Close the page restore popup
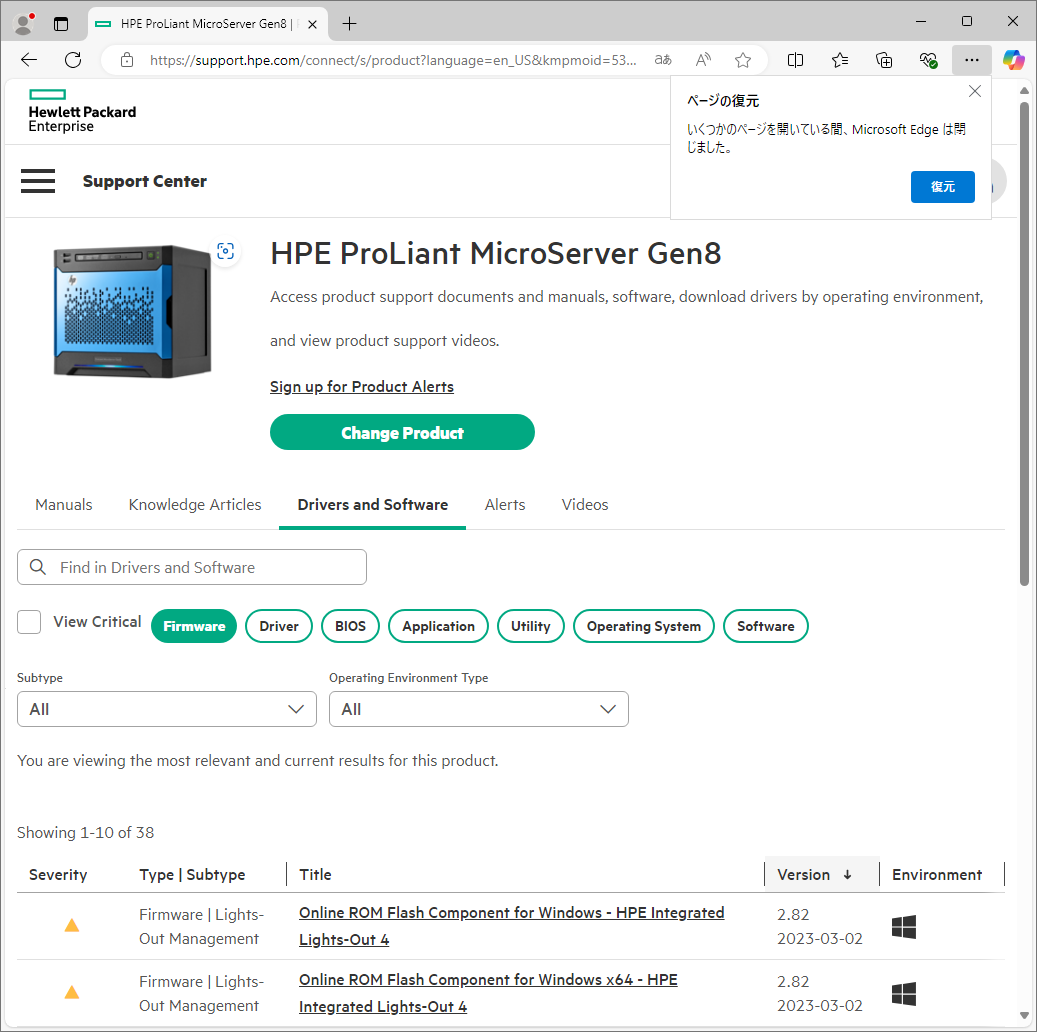This screenshot has height=1032, width=1037. point(975,91)
